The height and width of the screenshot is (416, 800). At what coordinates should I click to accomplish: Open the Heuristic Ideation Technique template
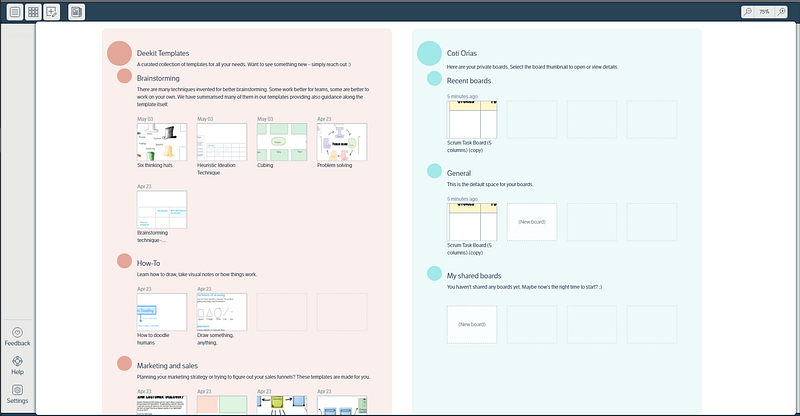click(x=222, y=142)
